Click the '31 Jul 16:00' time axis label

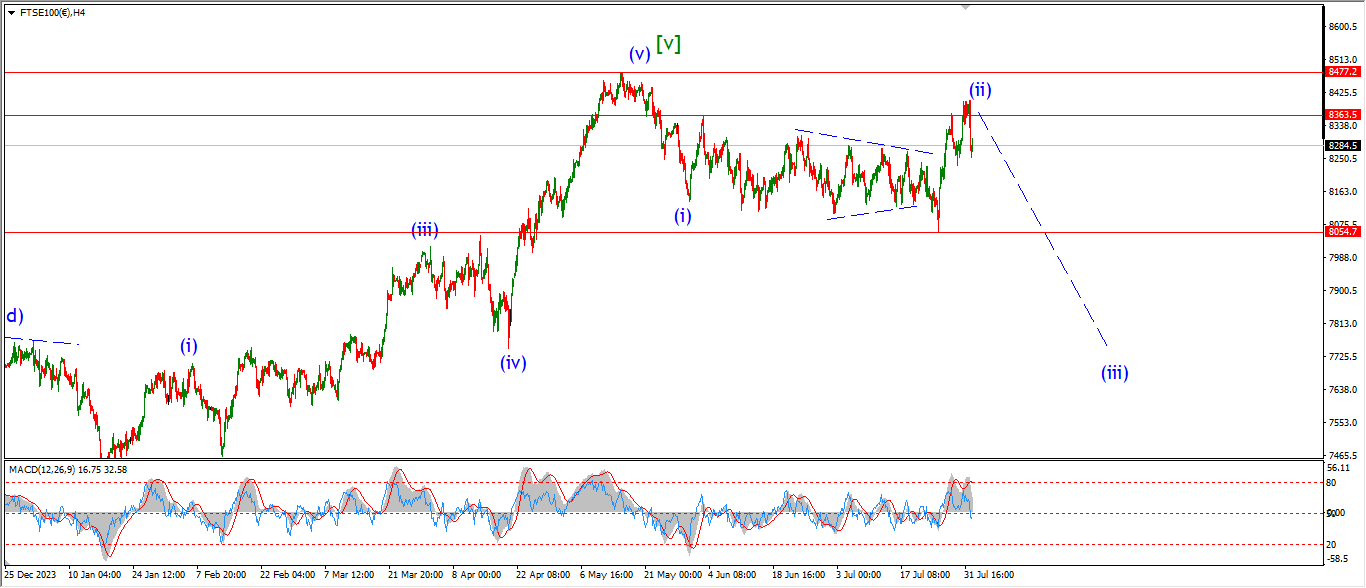point(990,575)
